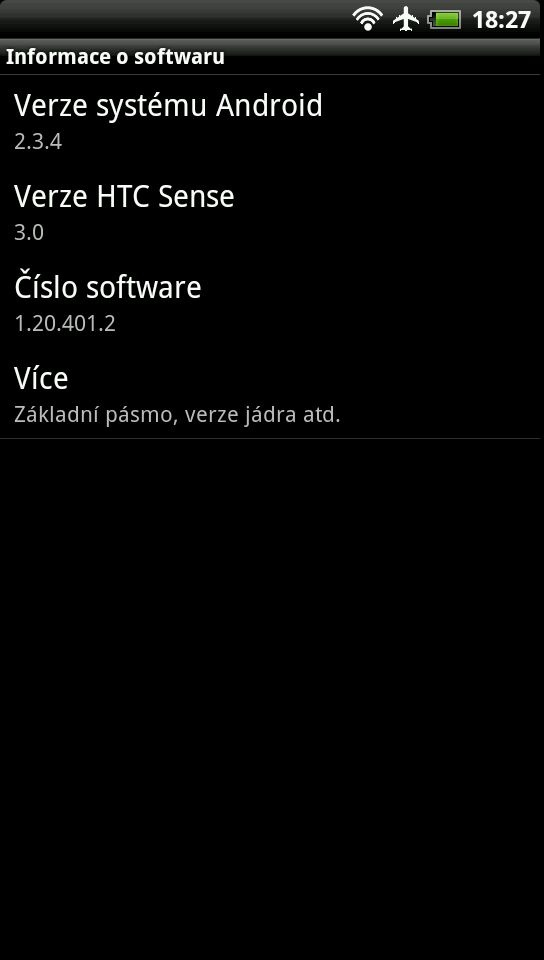Screen dimensions: 544x960
Task: Tap the airplane mode icon
Action: pos(406,20)
